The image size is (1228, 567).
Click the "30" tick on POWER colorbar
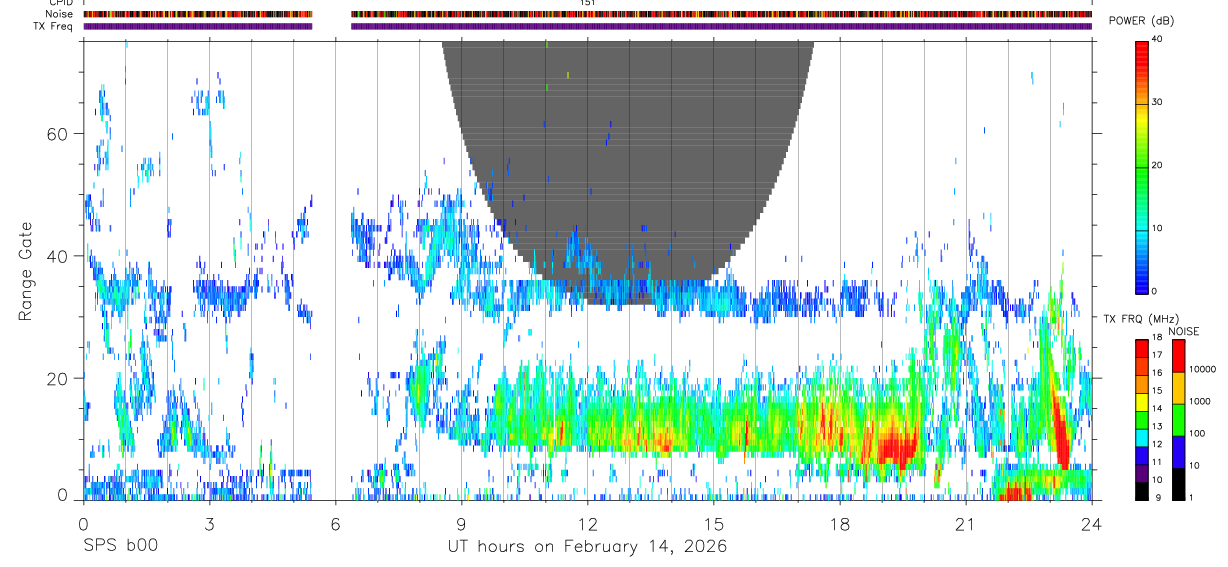1159,103
